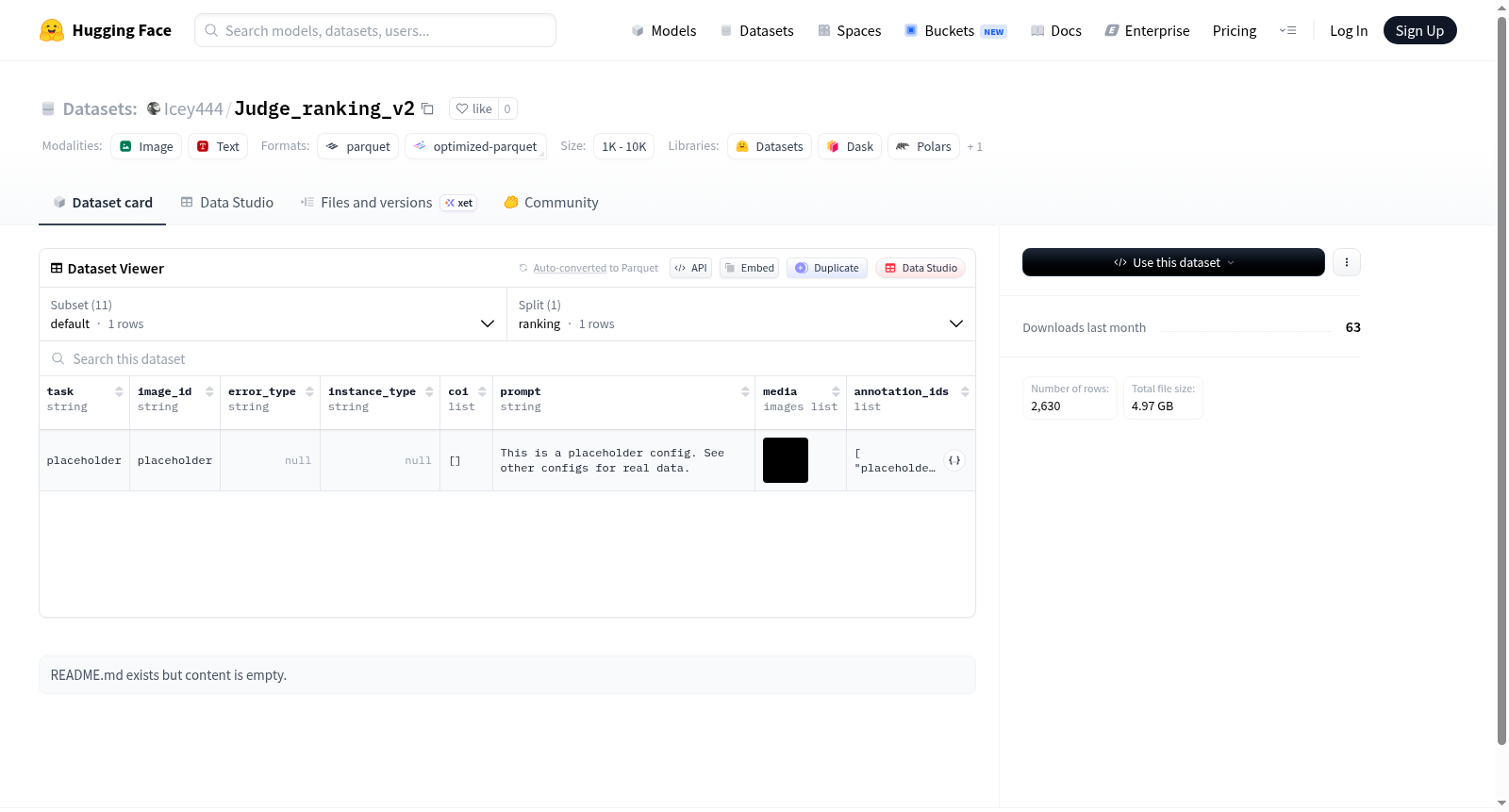Click the search magnifier in dataset search

click(x=58, y=358)
